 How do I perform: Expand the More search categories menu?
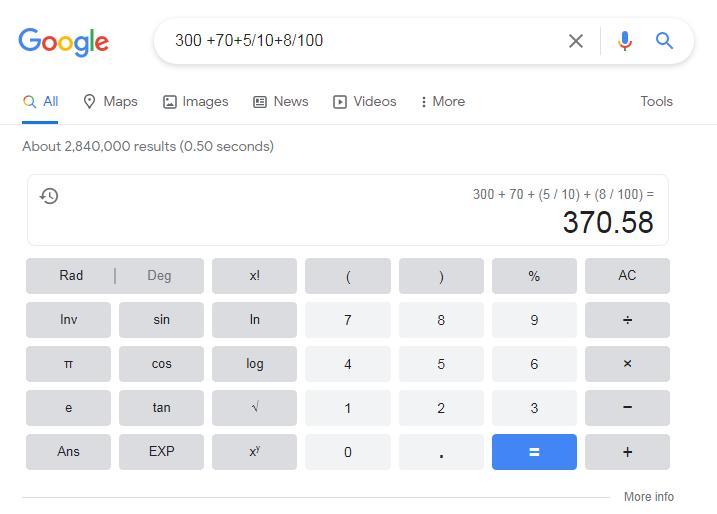point(442,102)
